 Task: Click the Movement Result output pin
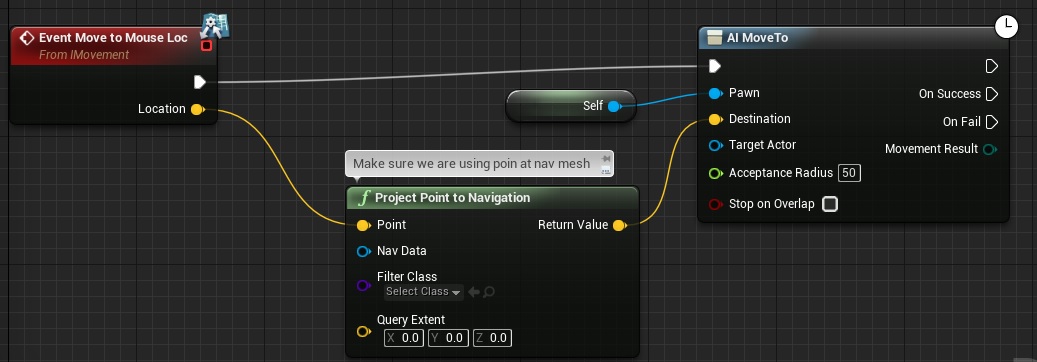[x=990, y=150]
